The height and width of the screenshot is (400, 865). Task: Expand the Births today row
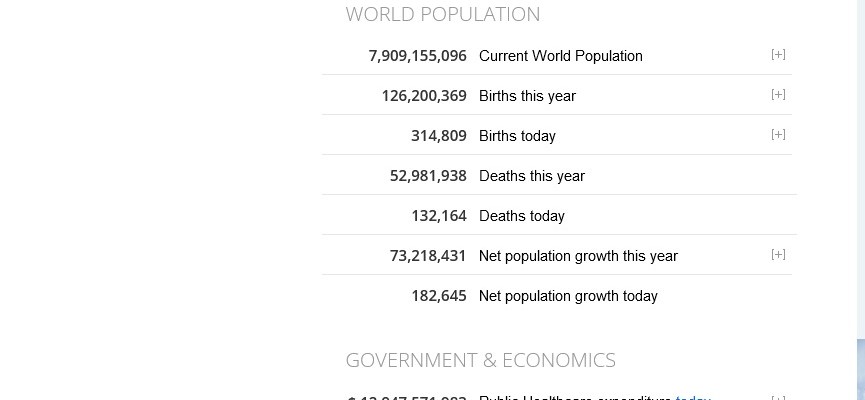click(778, 135)
